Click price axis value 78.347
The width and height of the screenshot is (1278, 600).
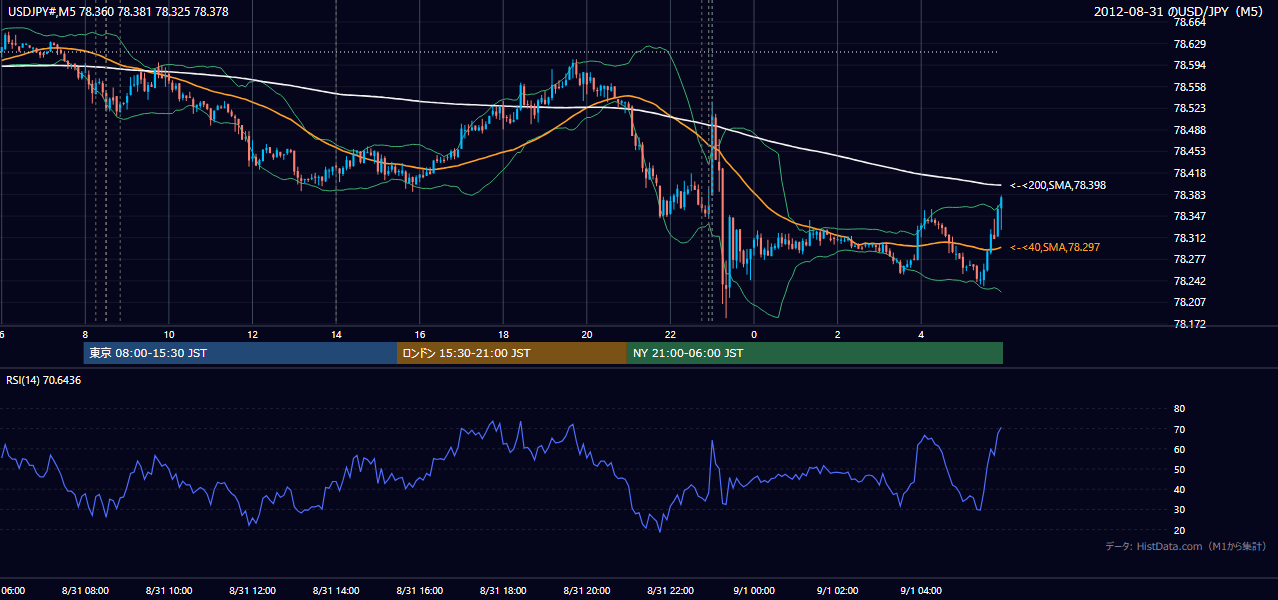(x=1188, y=216)
